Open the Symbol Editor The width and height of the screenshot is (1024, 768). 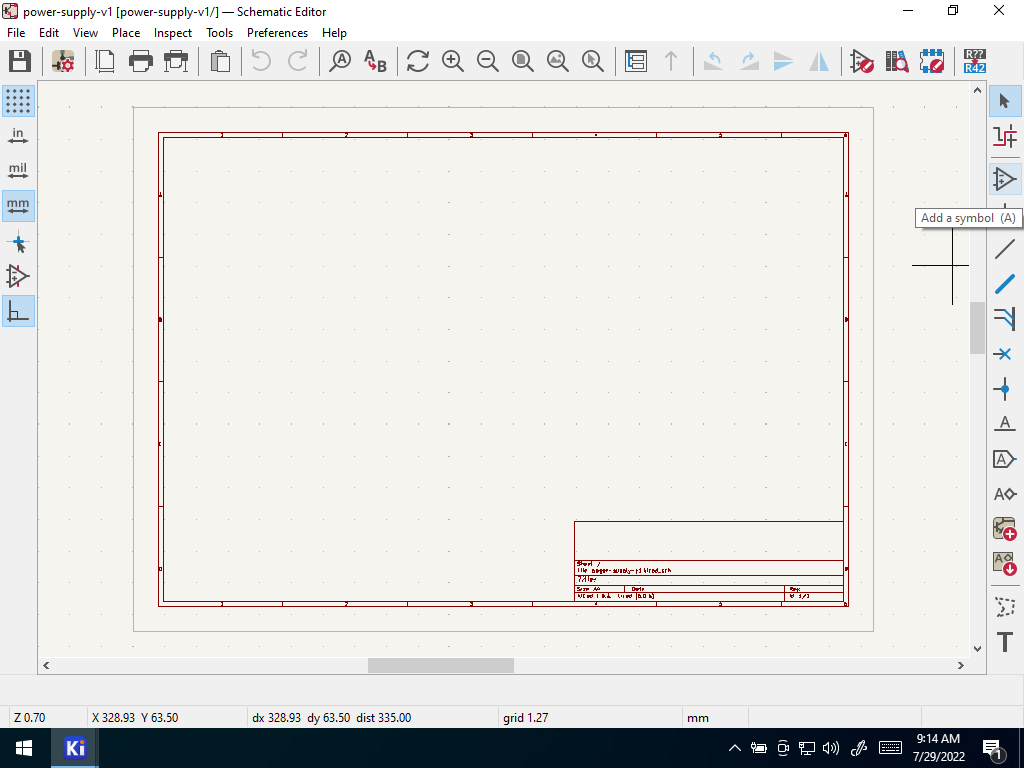tap(862, 61)
